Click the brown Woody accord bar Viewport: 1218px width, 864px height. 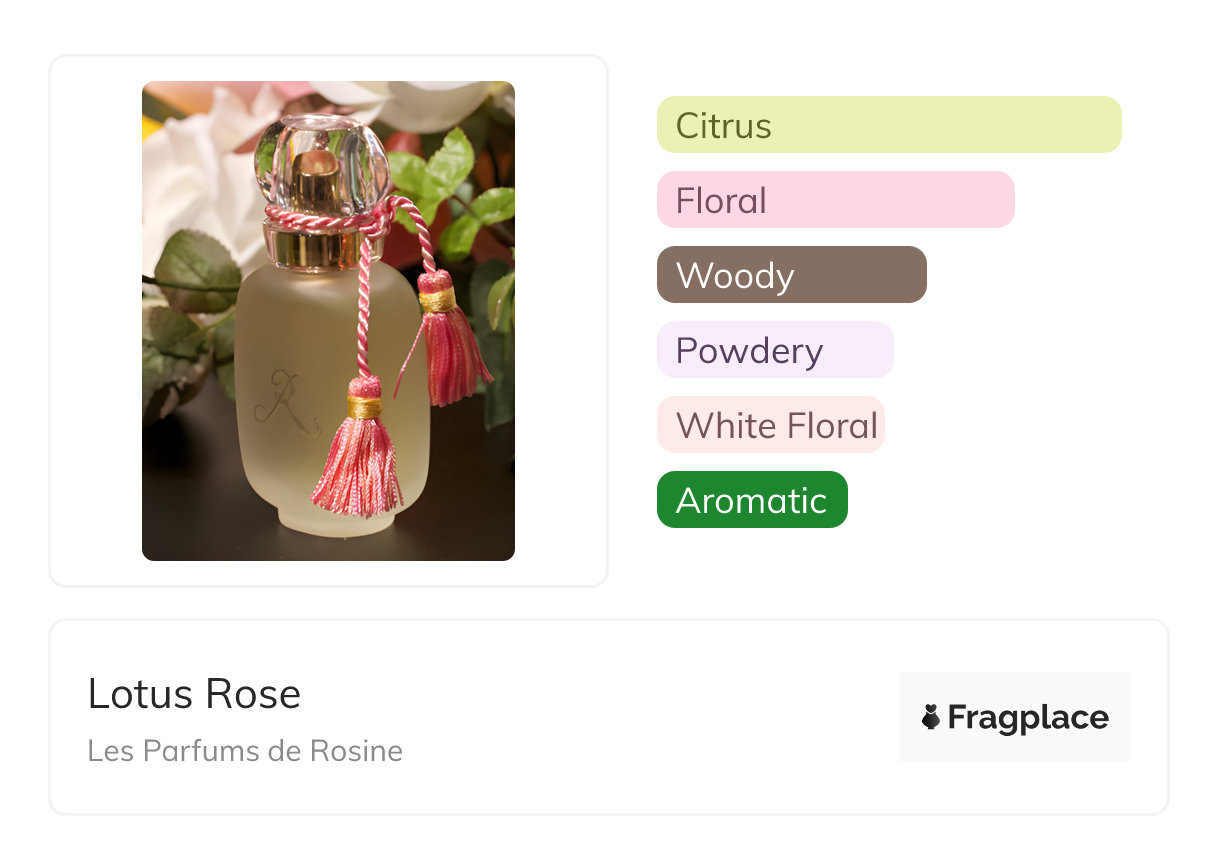(x=791, y=275)
